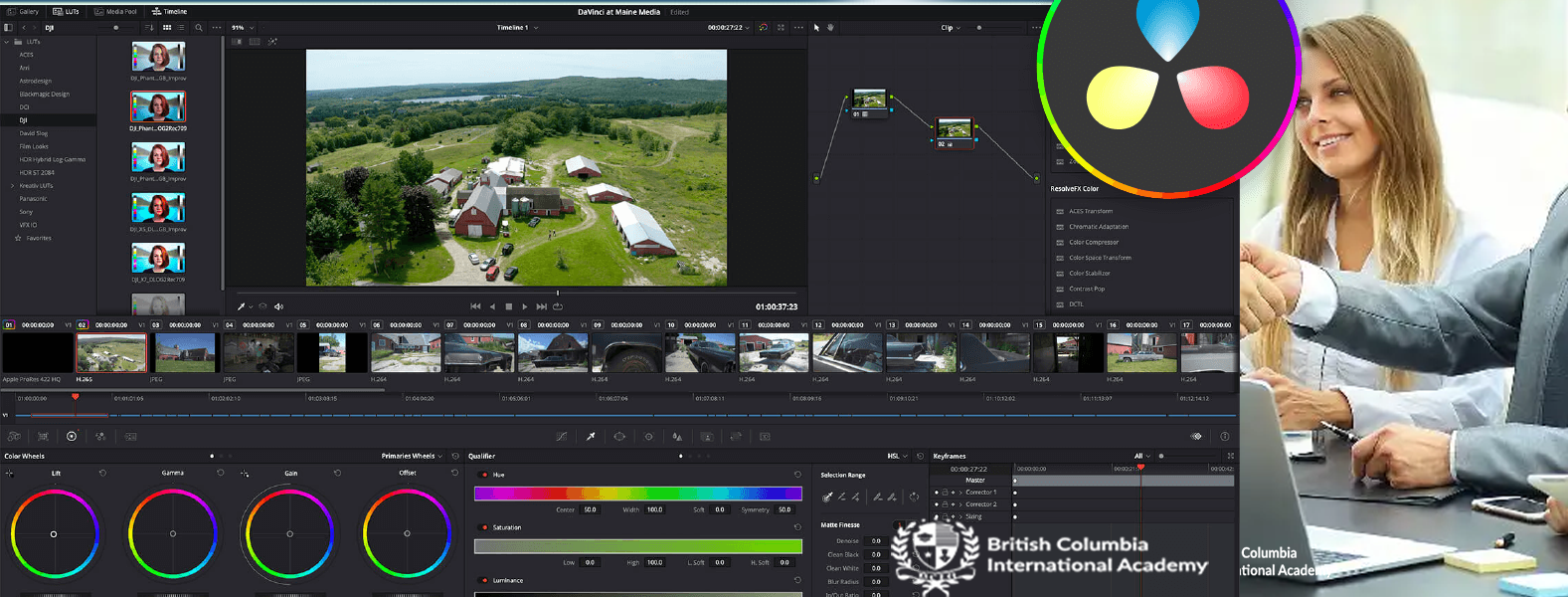
Task: Toggle bypass color grades icon above viewer
Action: (763, 28)
